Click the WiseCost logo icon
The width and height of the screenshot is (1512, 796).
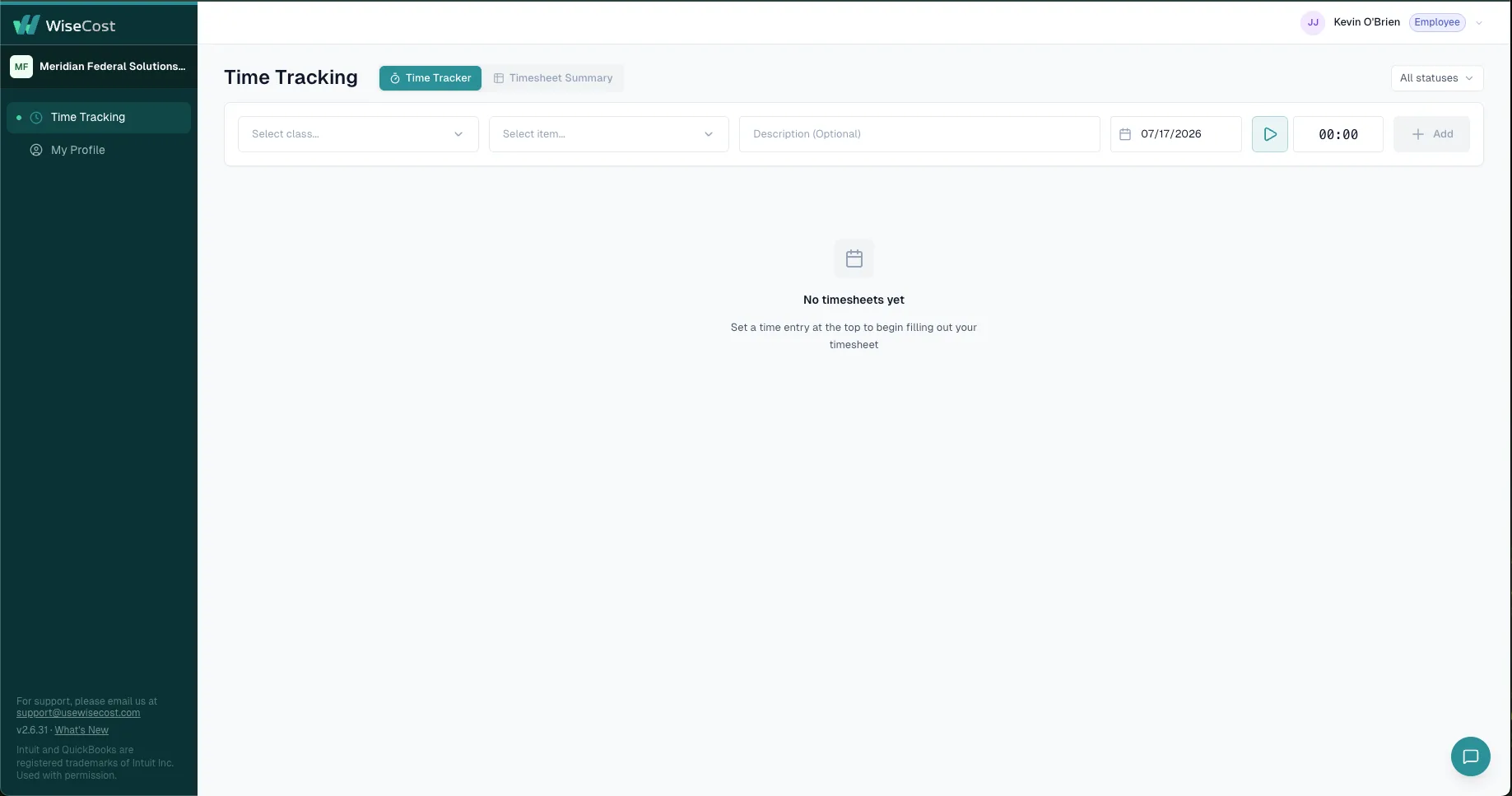coord(26,25)
